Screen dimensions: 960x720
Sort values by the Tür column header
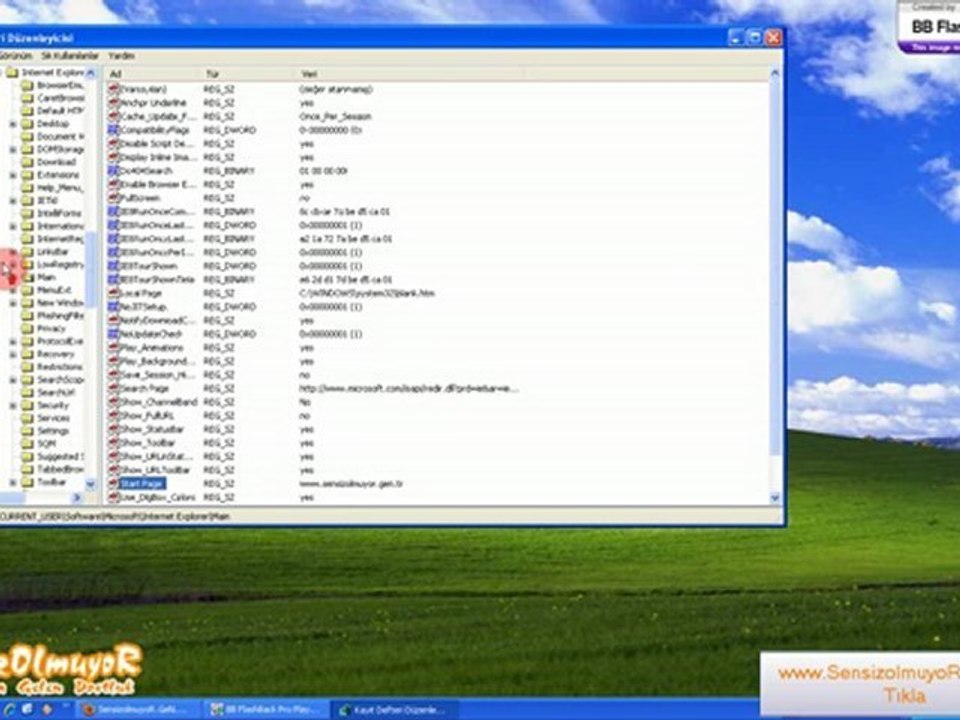(247, 74)
